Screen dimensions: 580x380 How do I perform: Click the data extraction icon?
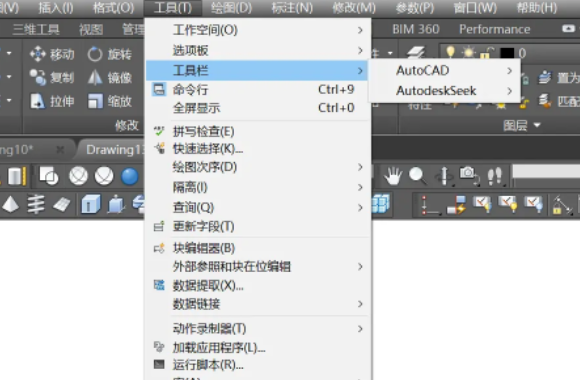pyautogui.click(x=159, y=285)
